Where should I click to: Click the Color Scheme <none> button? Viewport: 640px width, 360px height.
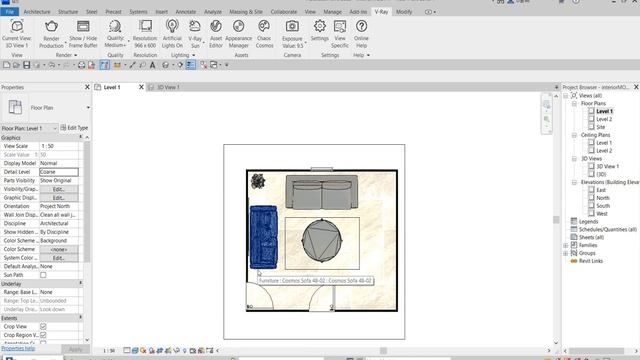[59, 249]
